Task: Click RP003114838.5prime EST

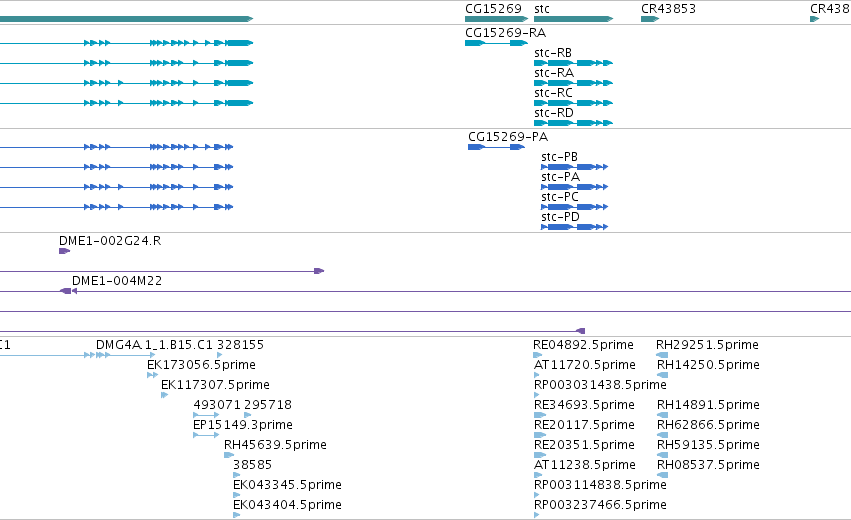Action: [537, 495]
